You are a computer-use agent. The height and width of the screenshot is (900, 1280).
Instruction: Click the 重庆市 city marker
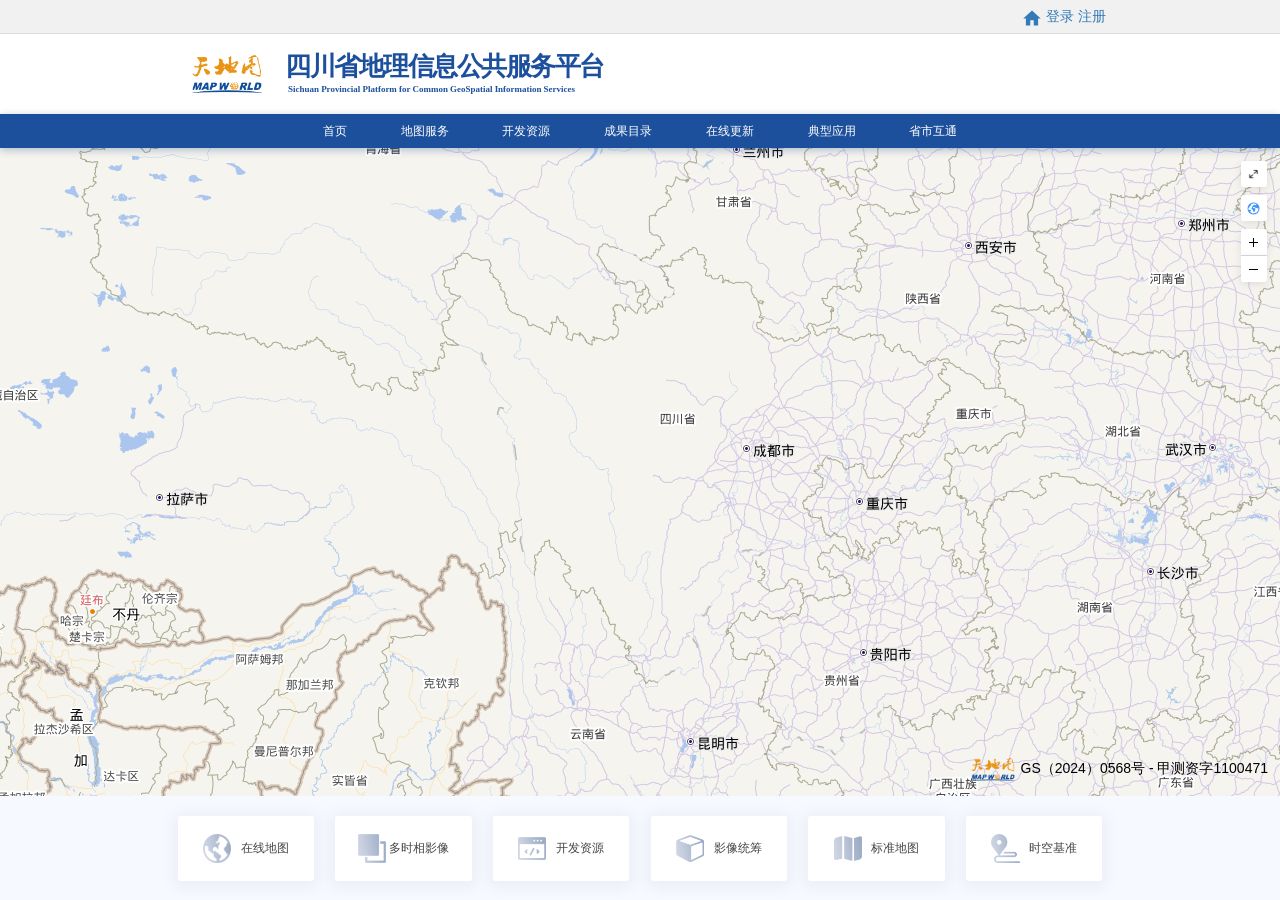coord(859,502)
